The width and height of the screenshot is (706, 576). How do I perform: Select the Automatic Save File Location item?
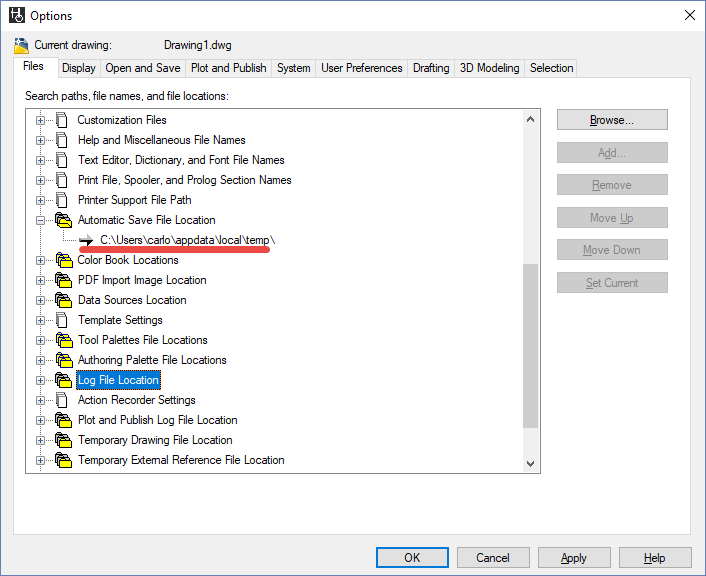point(147,220)
